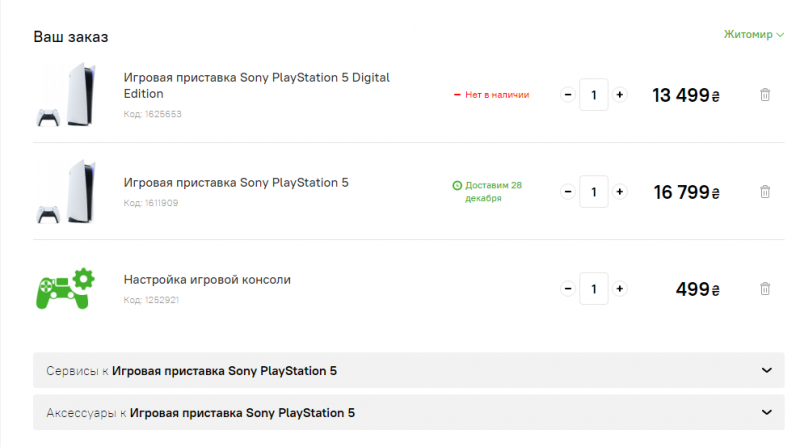Screen dimensions: 800x447
Task: Open the Житомир city dropdown
Action: coord(754,35)
